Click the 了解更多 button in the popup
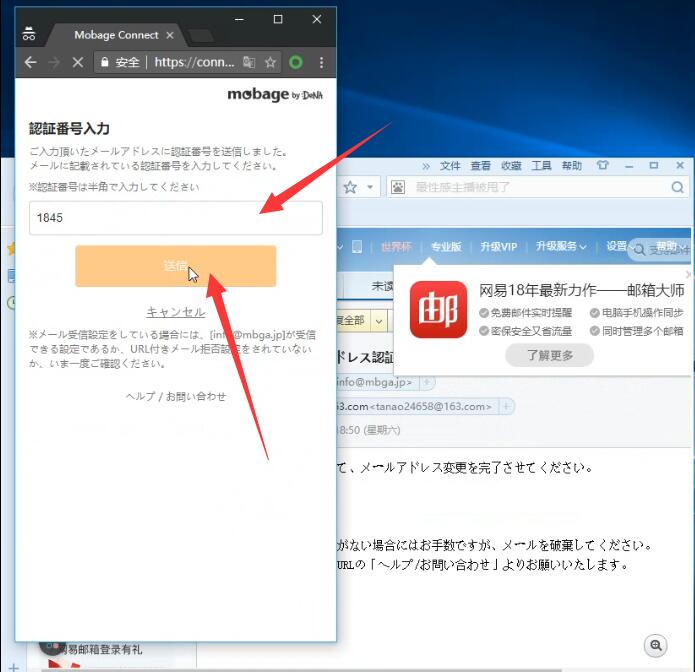Viewport: 695px width, 672px height. 550,355
